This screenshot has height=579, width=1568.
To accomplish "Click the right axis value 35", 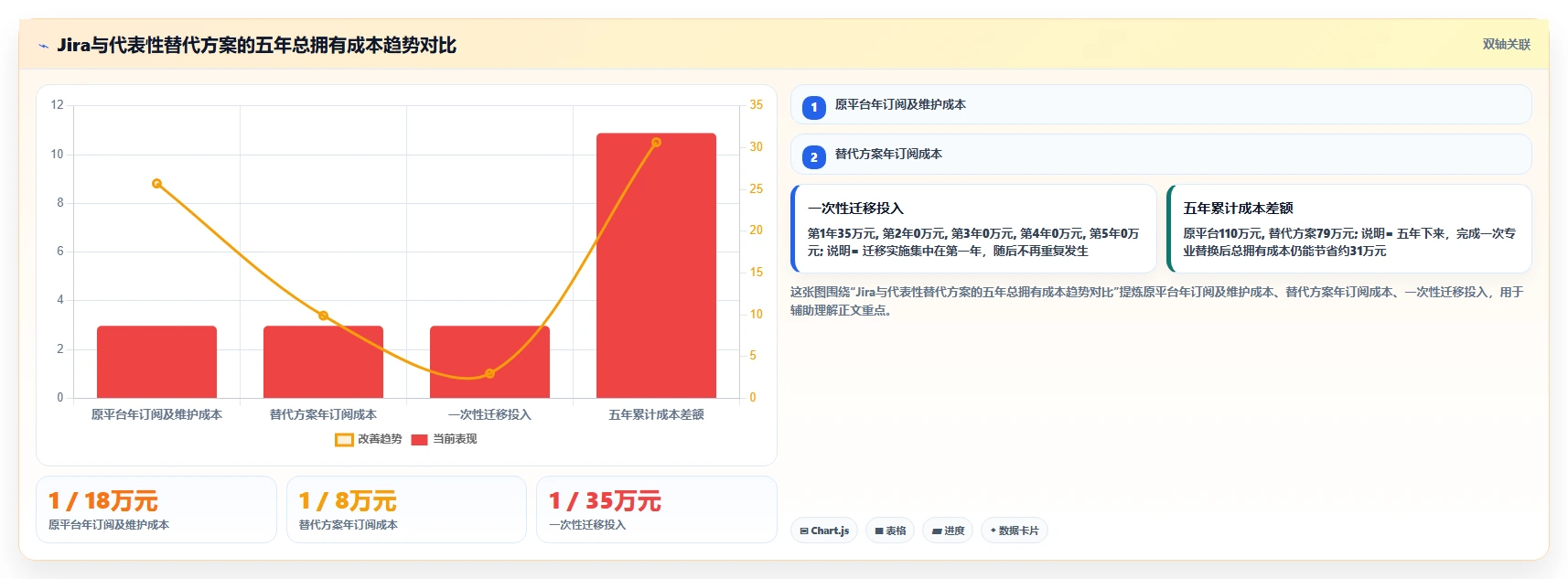I will point(756,105).
